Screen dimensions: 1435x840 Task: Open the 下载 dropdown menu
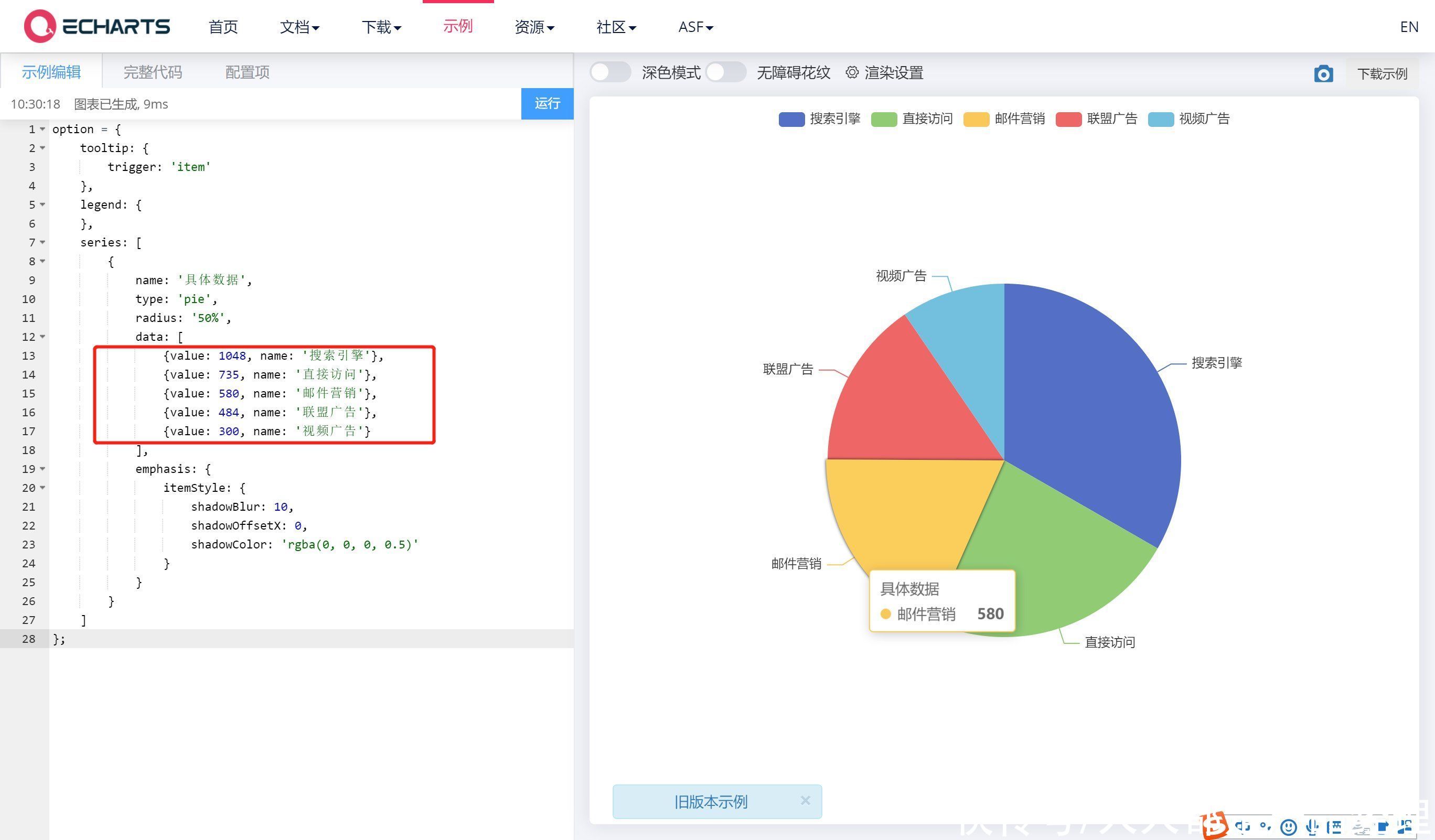tap(381, 27)
